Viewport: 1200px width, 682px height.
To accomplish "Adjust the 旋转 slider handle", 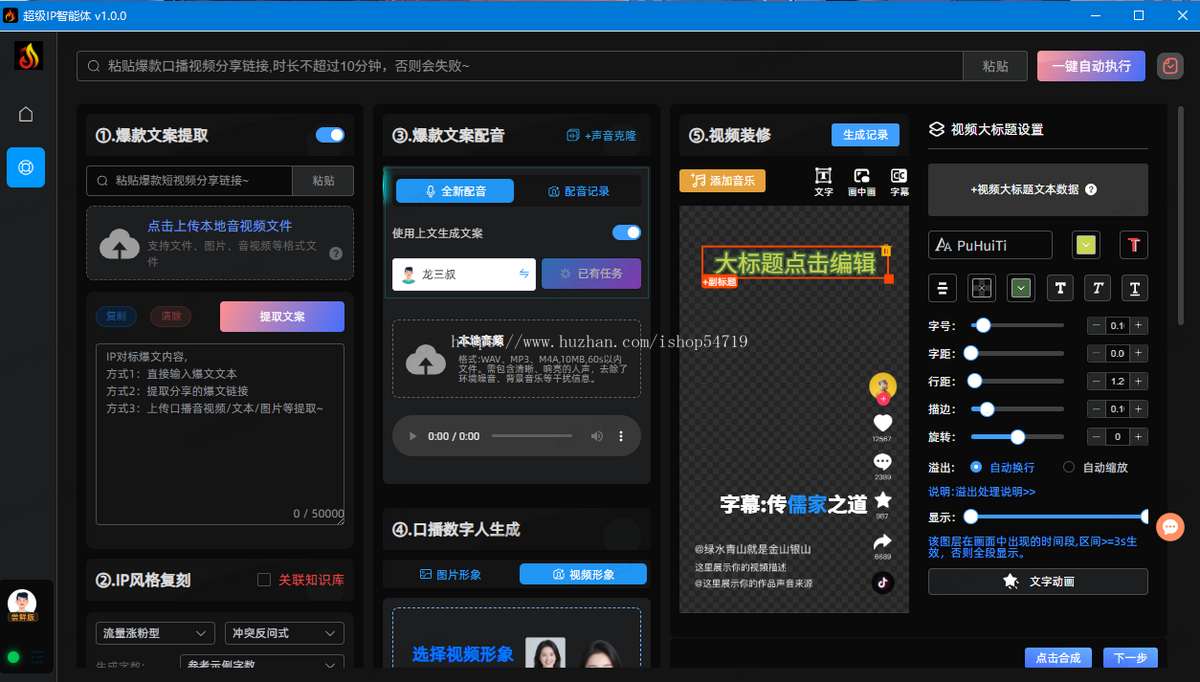I will [1018, 437].
